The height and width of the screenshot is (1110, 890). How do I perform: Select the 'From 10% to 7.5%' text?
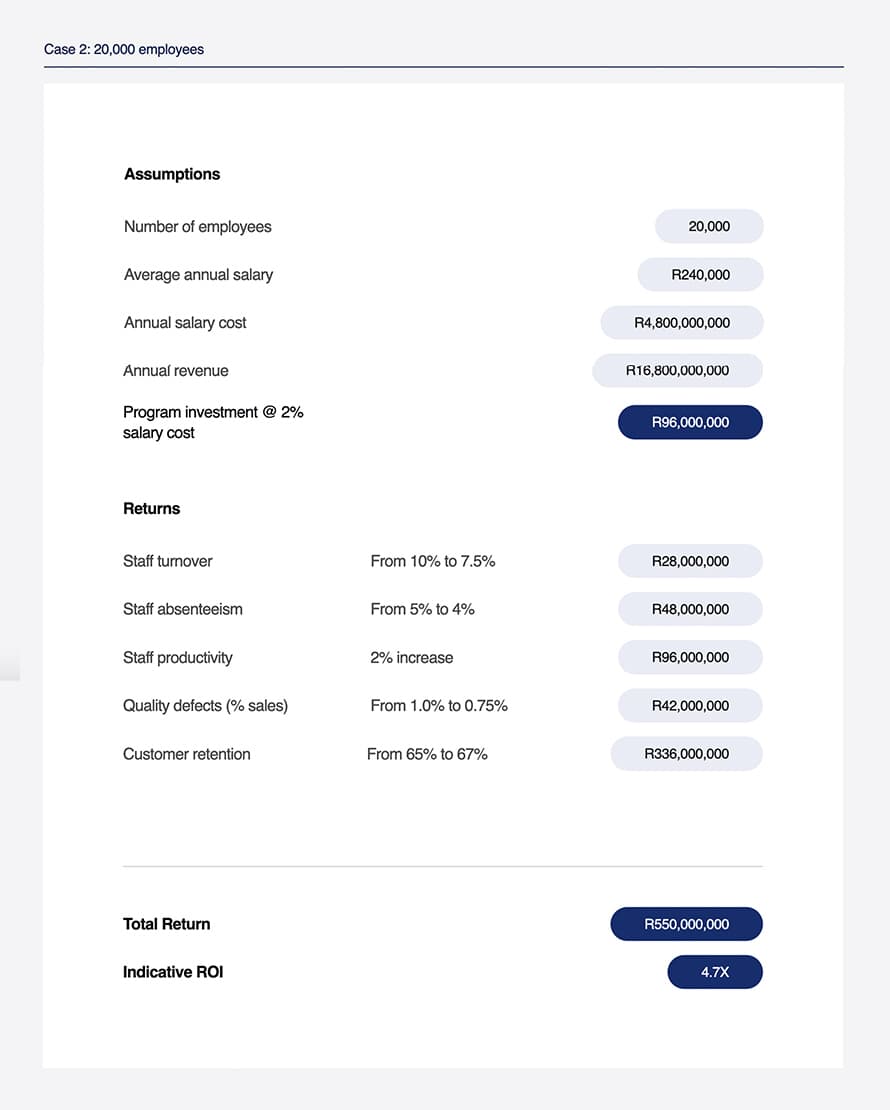432,561
